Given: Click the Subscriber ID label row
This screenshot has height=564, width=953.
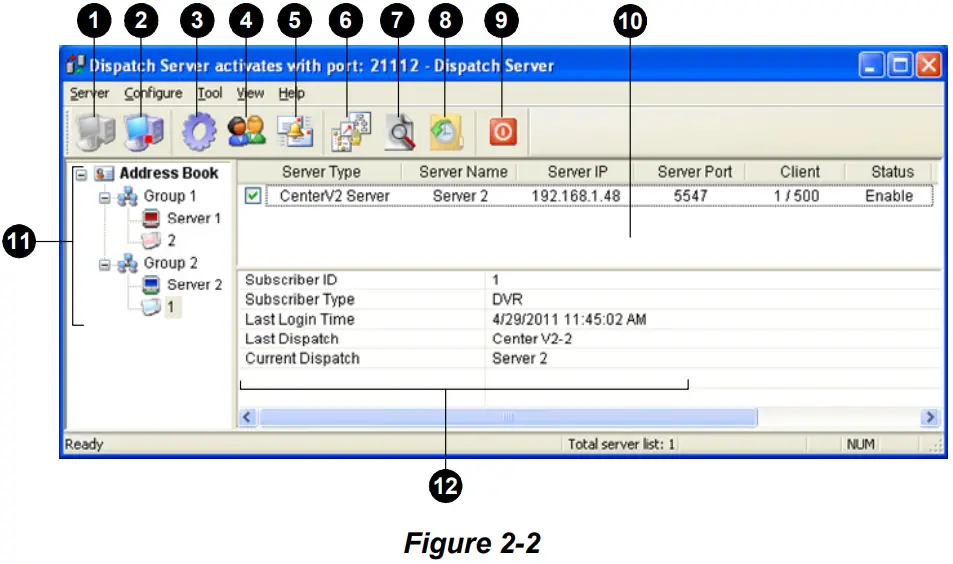Looking at the screenshot, I should (x=291, y=280).
